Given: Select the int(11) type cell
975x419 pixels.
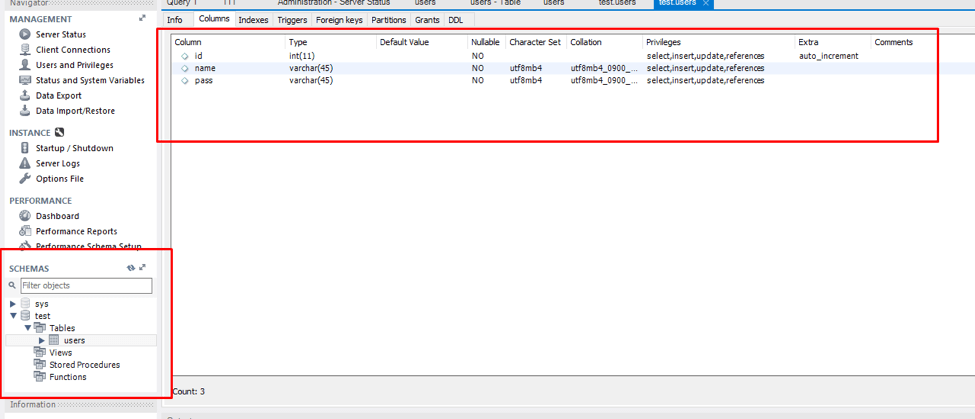Looking at the screenshot, I should point(302,56).
